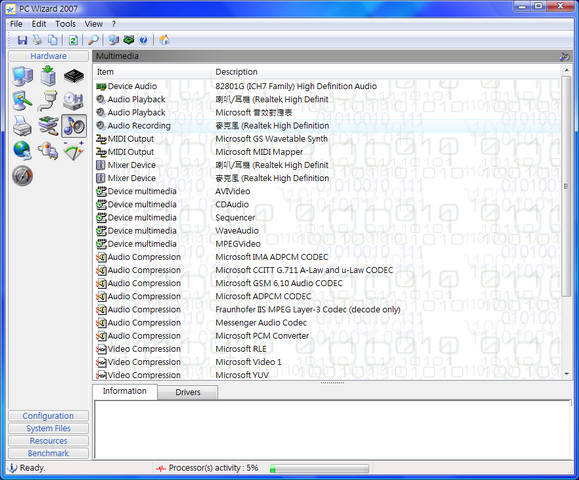Open the Drives disc icon
Image resolution: width=579 pixels, height=480 pixels.
pos(73,101)
